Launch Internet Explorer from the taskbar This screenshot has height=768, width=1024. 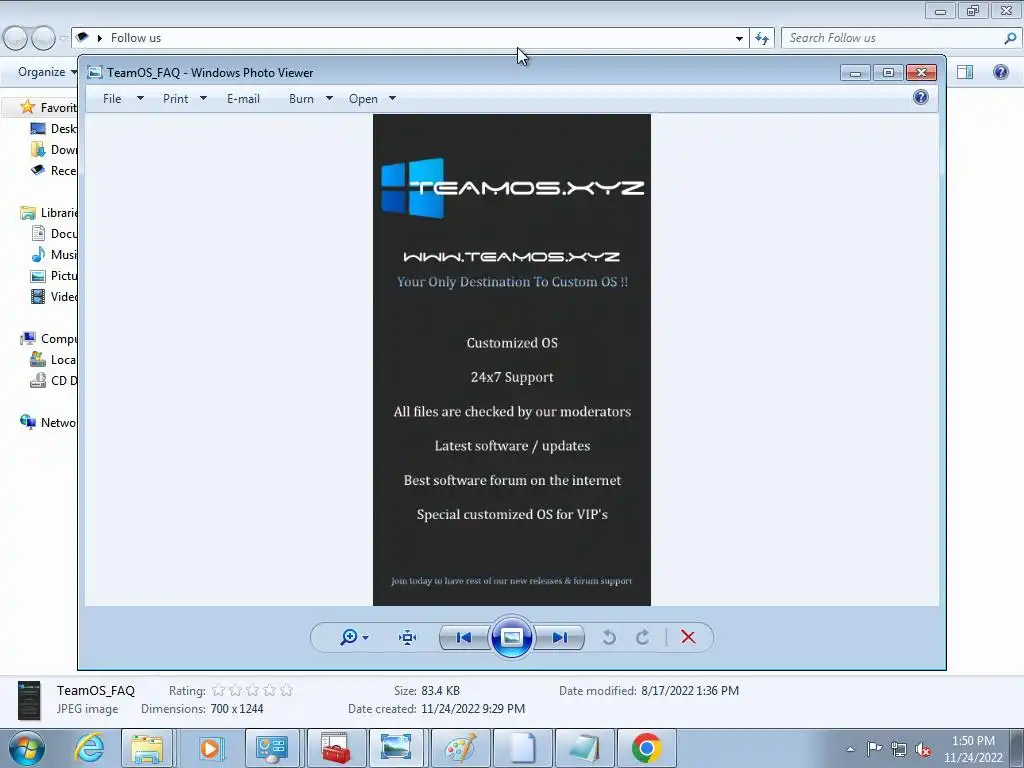[89, 748]
